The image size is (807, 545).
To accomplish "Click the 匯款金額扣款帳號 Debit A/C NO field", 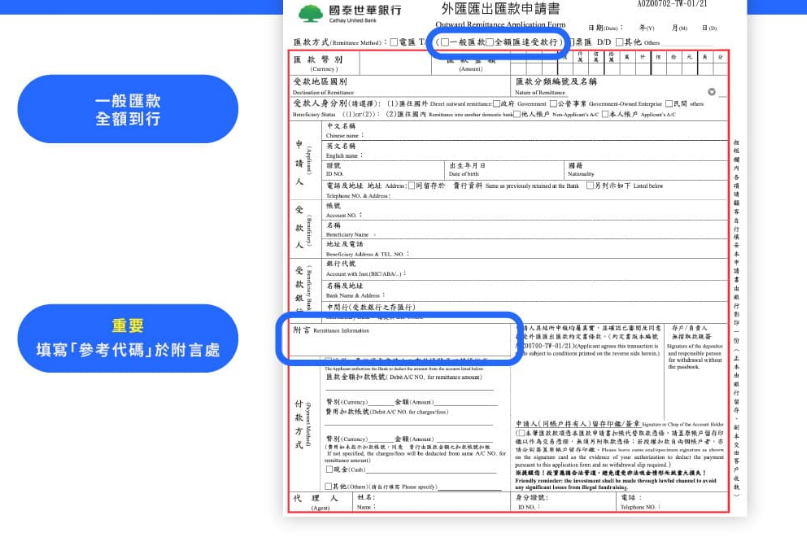I will [x=410, y=383].
